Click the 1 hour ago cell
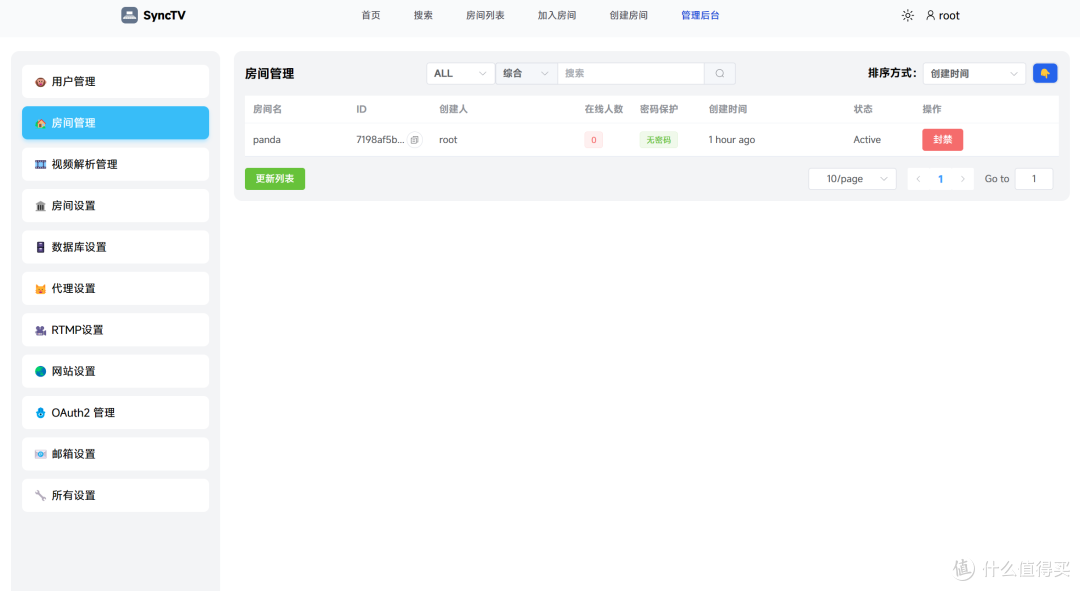 tap(731, 140)
